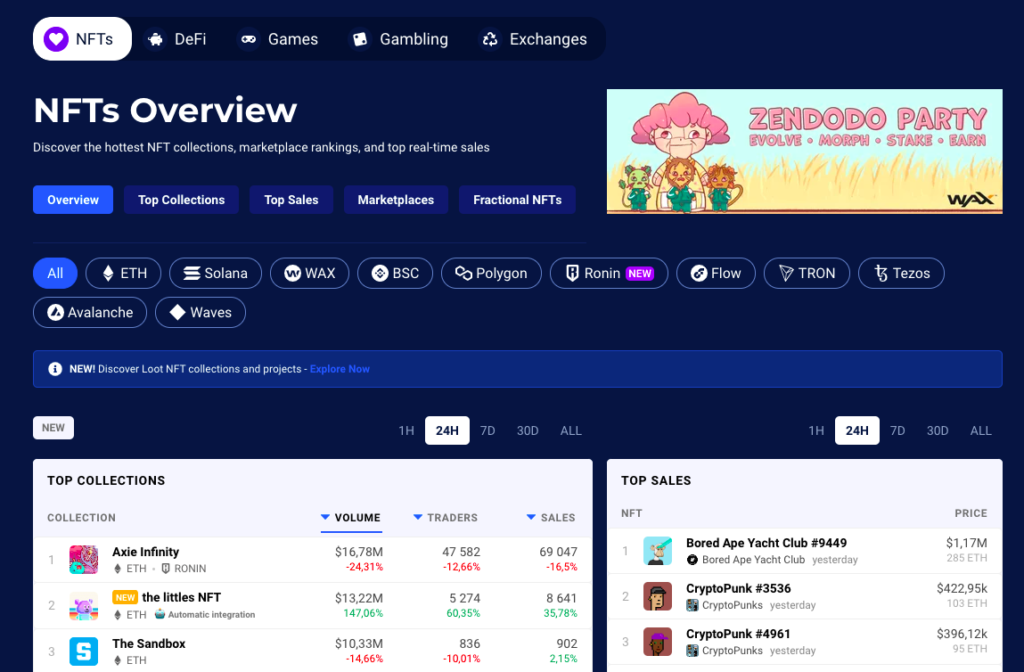Sort collections by Sales column
Screen dimensions: 1024x672
[x=551, y=517]
